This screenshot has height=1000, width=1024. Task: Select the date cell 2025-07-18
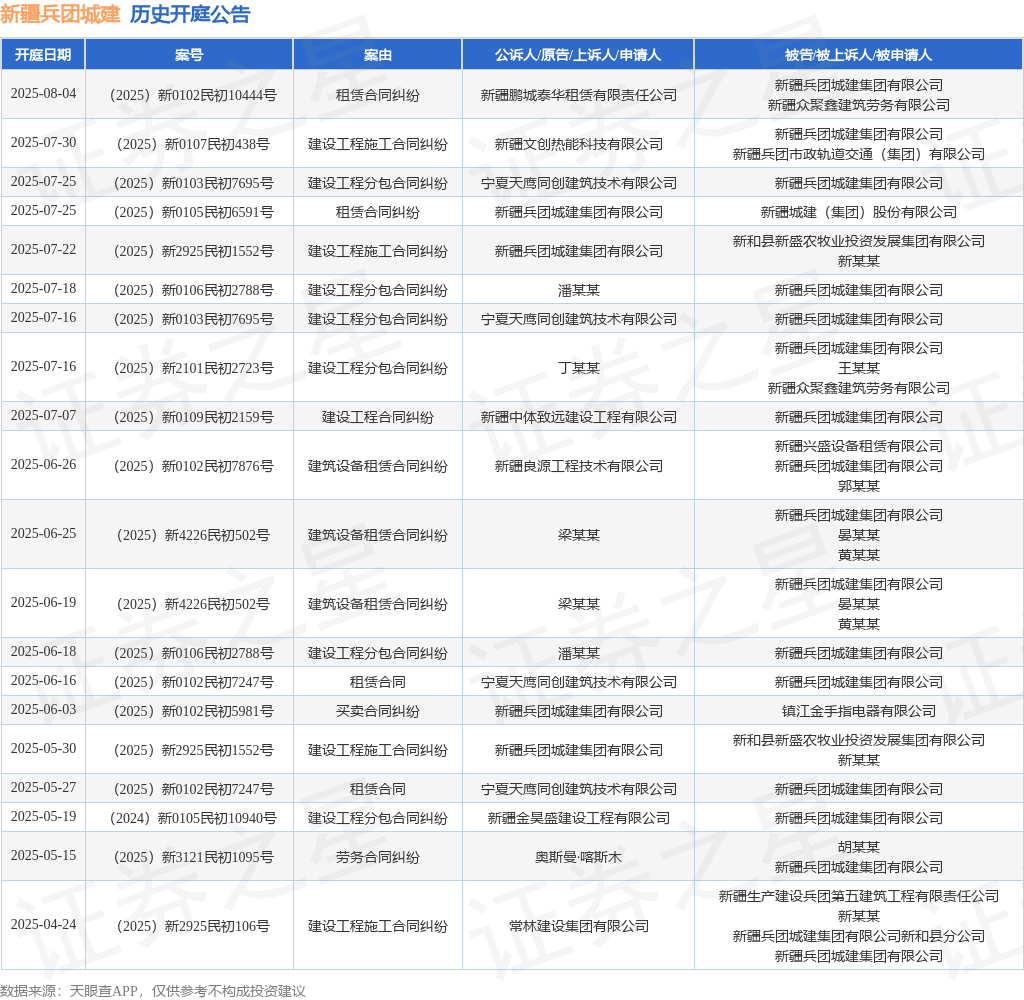pos(43,289)
